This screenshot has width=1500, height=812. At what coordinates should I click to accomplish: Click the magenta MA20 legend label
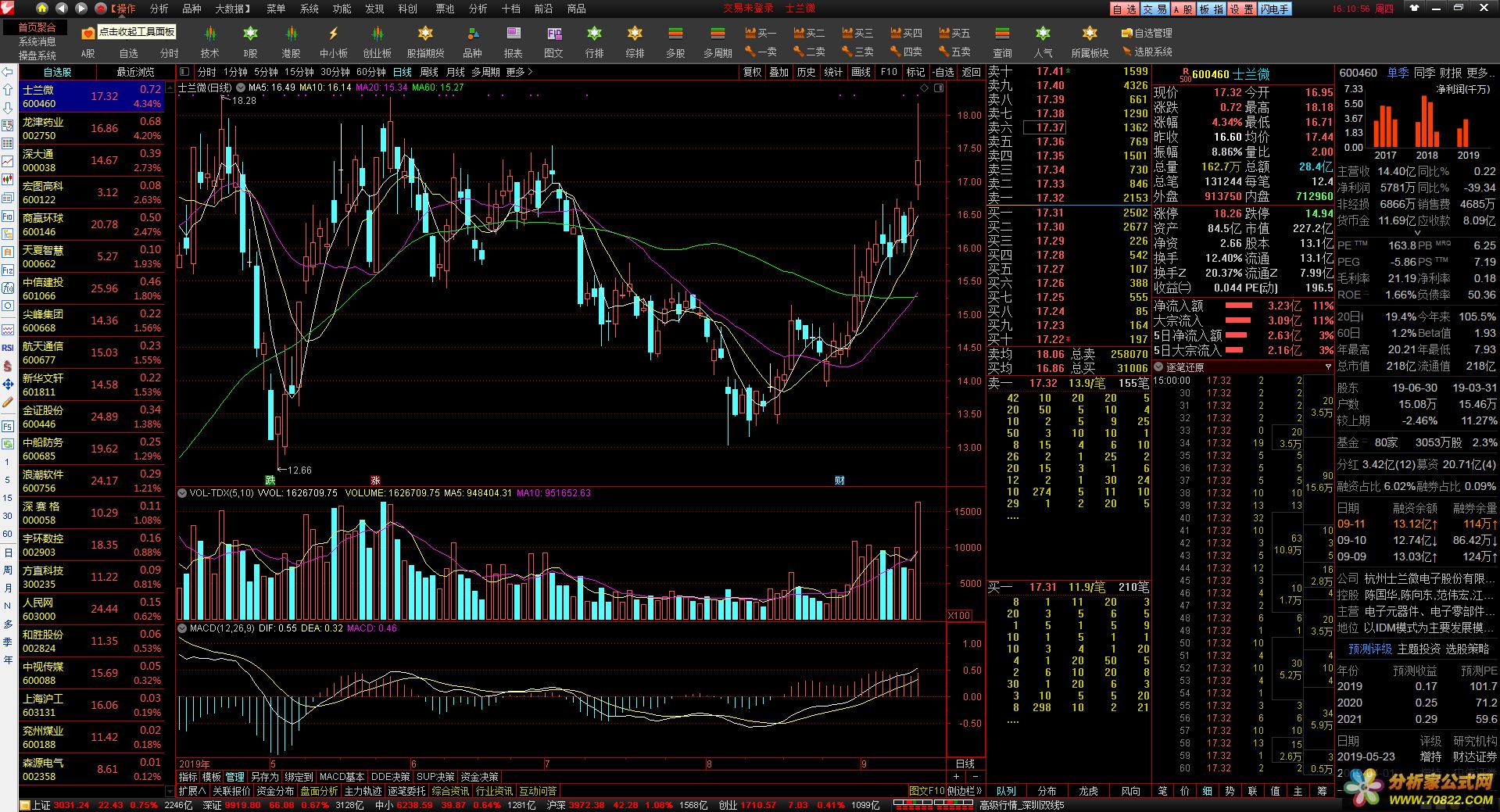381,88
